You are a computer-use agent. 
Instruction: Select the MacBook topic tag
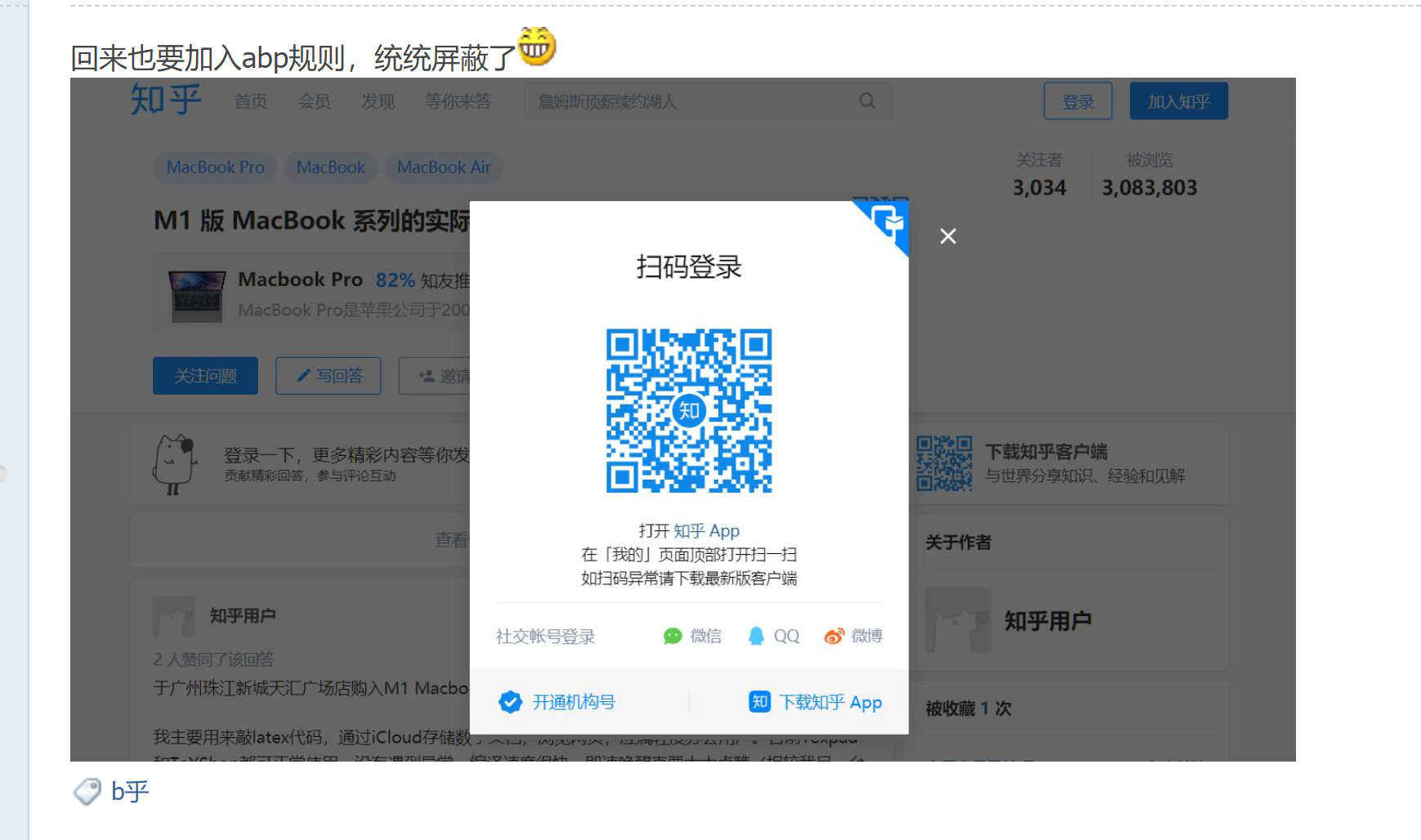coord(330,168)
